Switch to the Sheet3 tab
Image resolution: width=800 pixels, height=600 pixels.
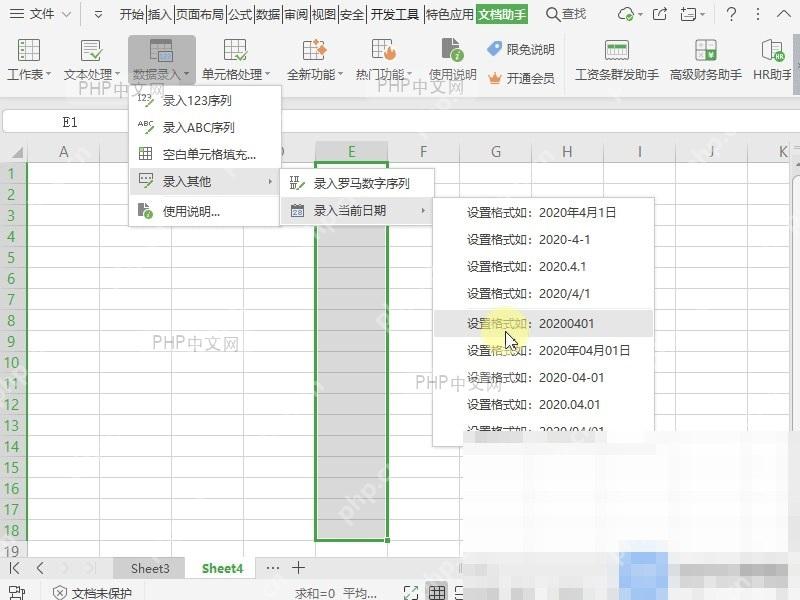(x=150, y=568)
